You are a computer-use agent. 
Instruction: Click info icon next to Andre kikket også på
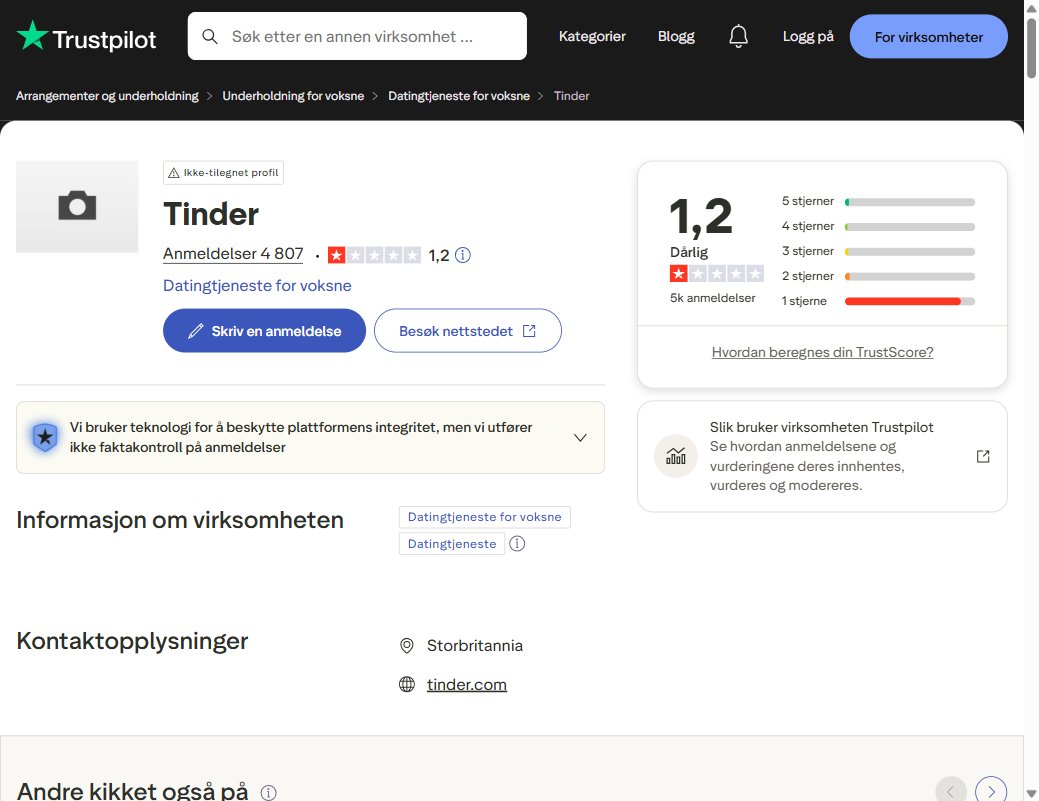pos(268,792)
